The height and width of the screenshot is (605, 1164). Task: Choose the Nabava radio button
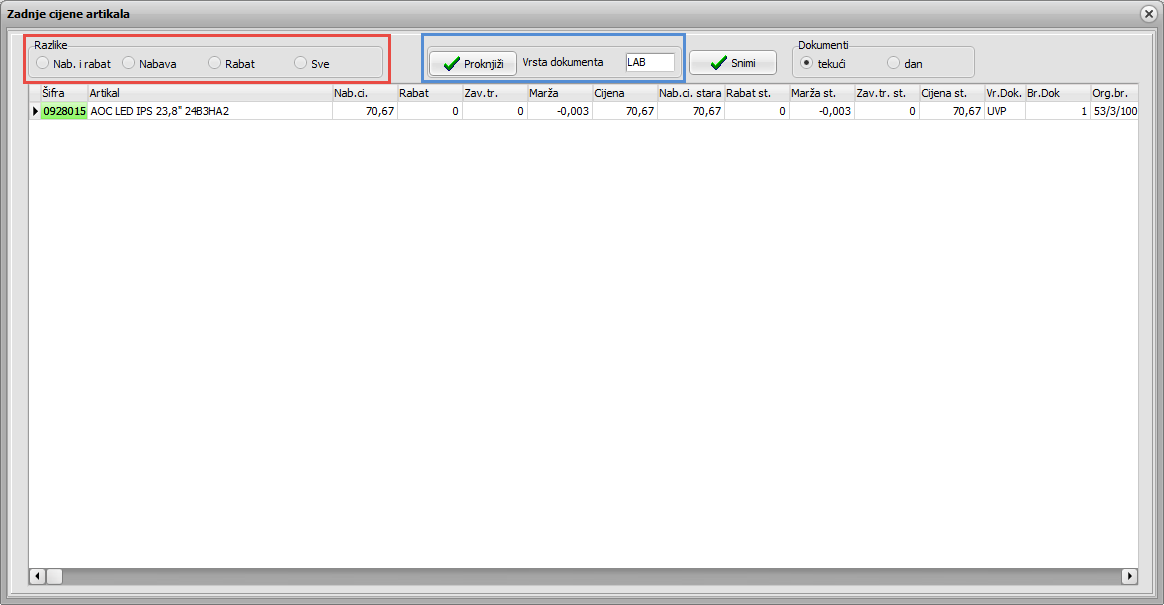tap(129, 63)
